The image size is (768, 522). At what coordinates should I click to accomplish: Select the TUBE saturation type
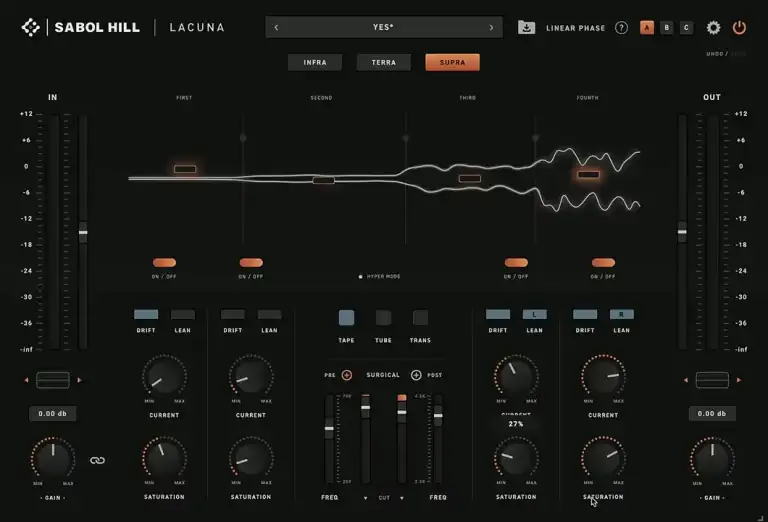tap(383, 318)
